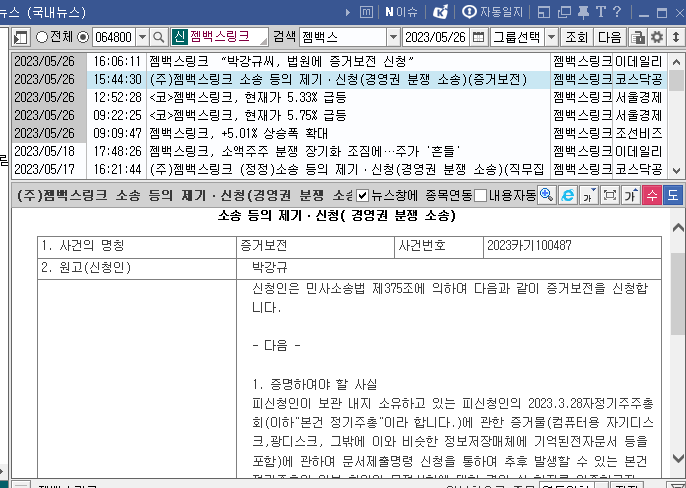Open the article in Internet Explorer icon
The width and height of the screenshot is (686, 488).
[567, 195]
